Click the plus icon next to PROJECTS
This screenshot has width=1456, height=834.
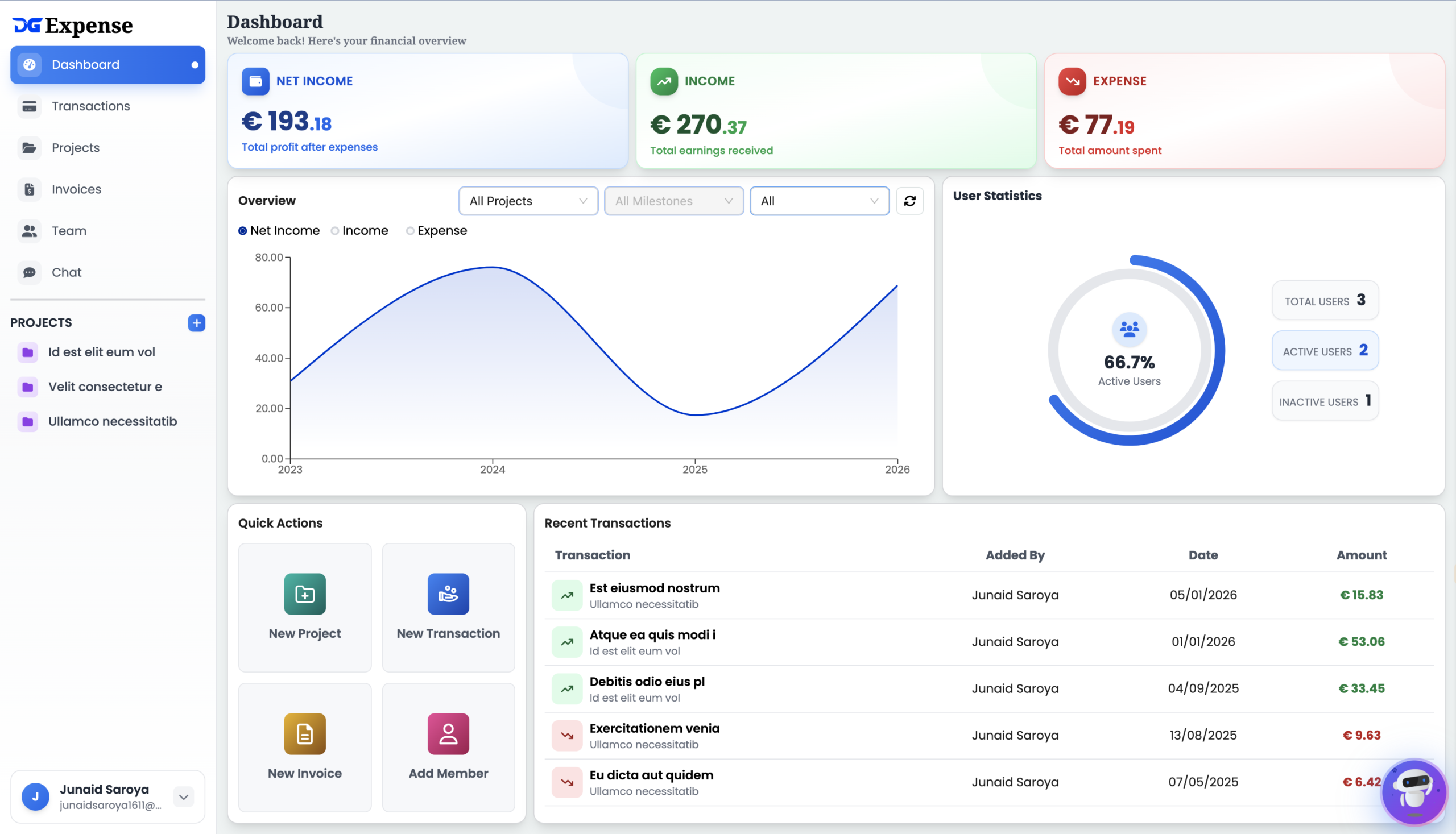pyautogui.click(x=197, y=323)
